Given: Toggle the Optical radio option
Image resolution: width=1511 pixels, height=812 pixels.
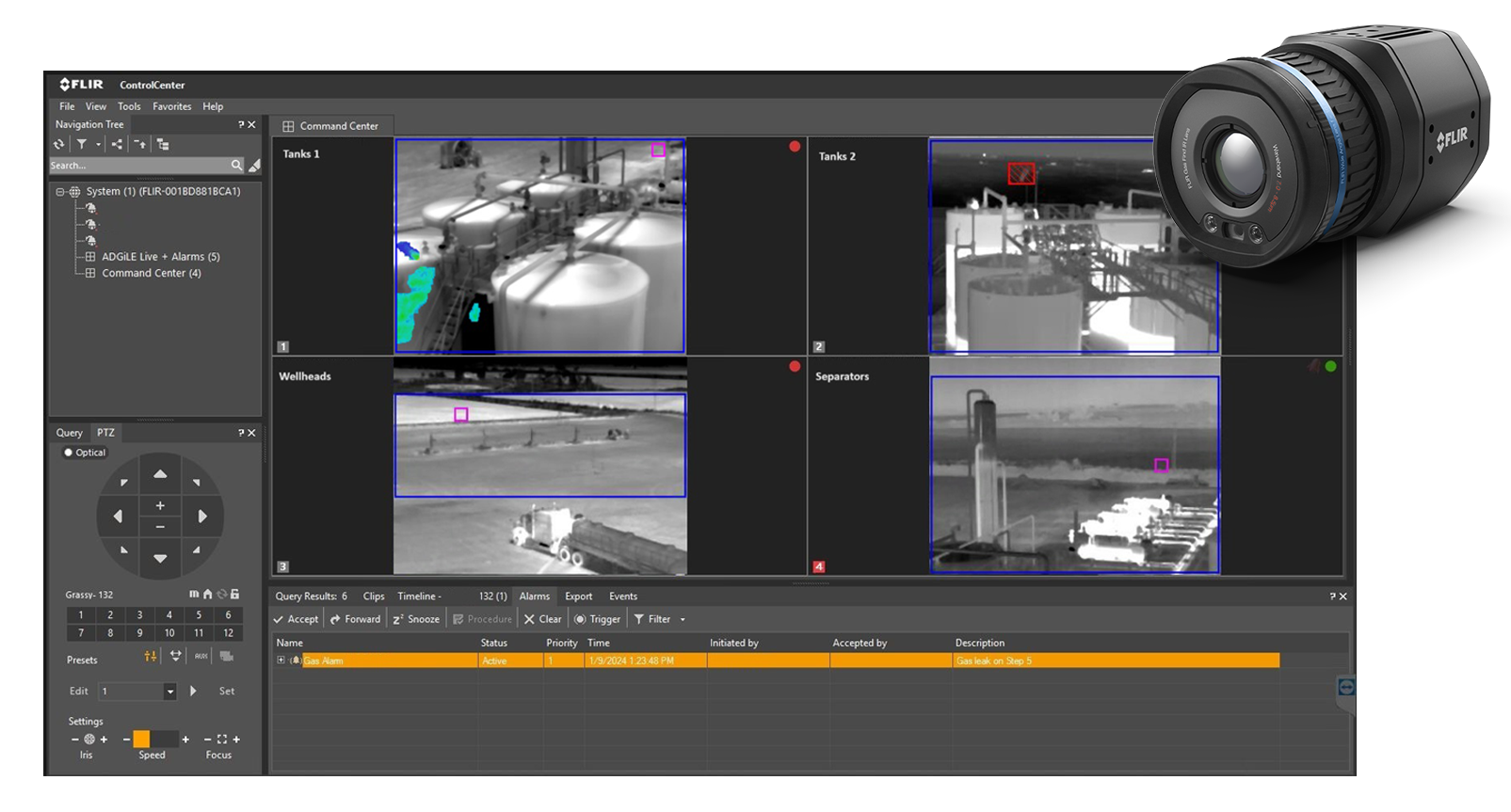Looking at the screenshot, I should point(85,453).
